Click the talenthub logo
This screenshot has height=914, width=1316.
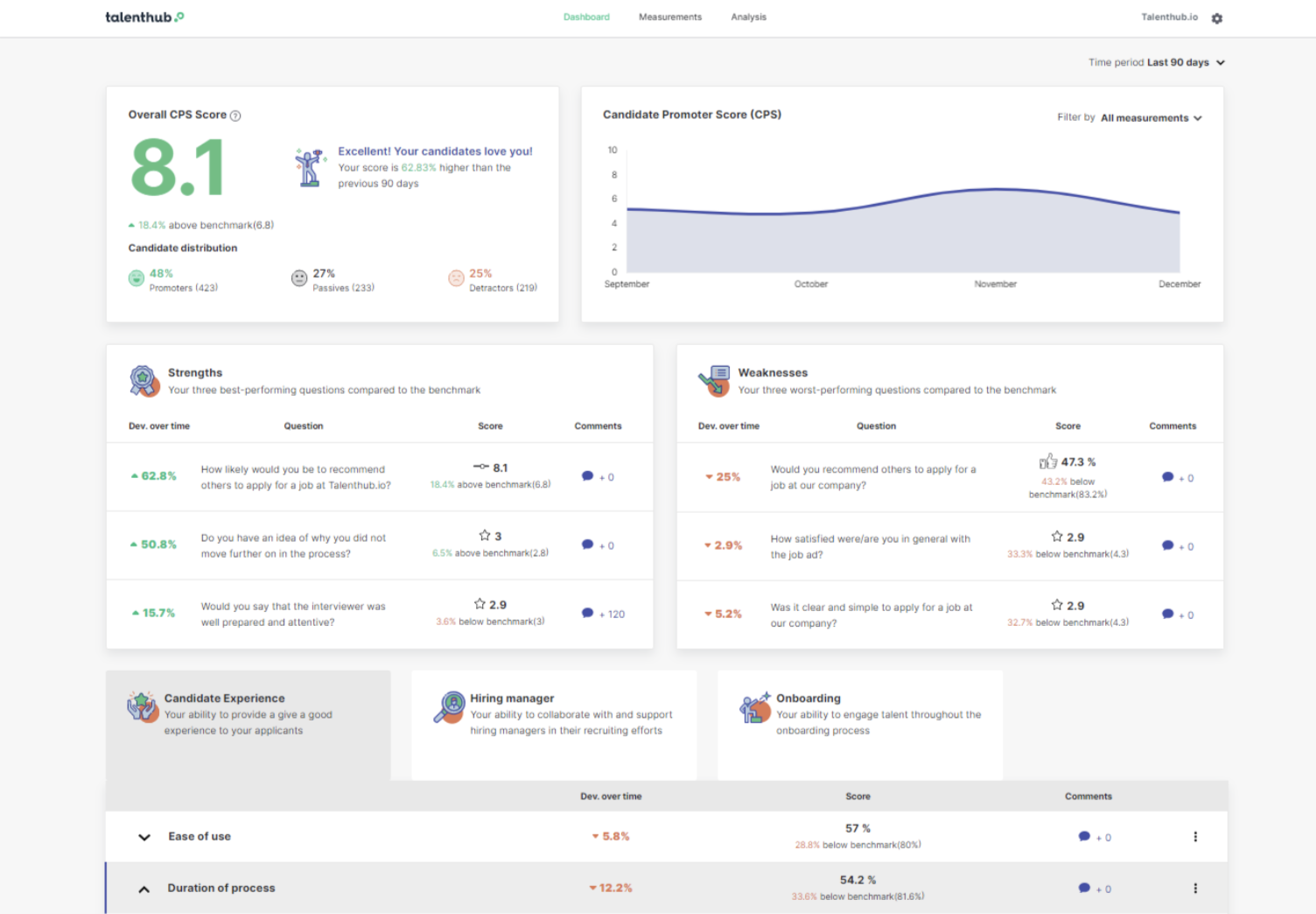[143, 16]
